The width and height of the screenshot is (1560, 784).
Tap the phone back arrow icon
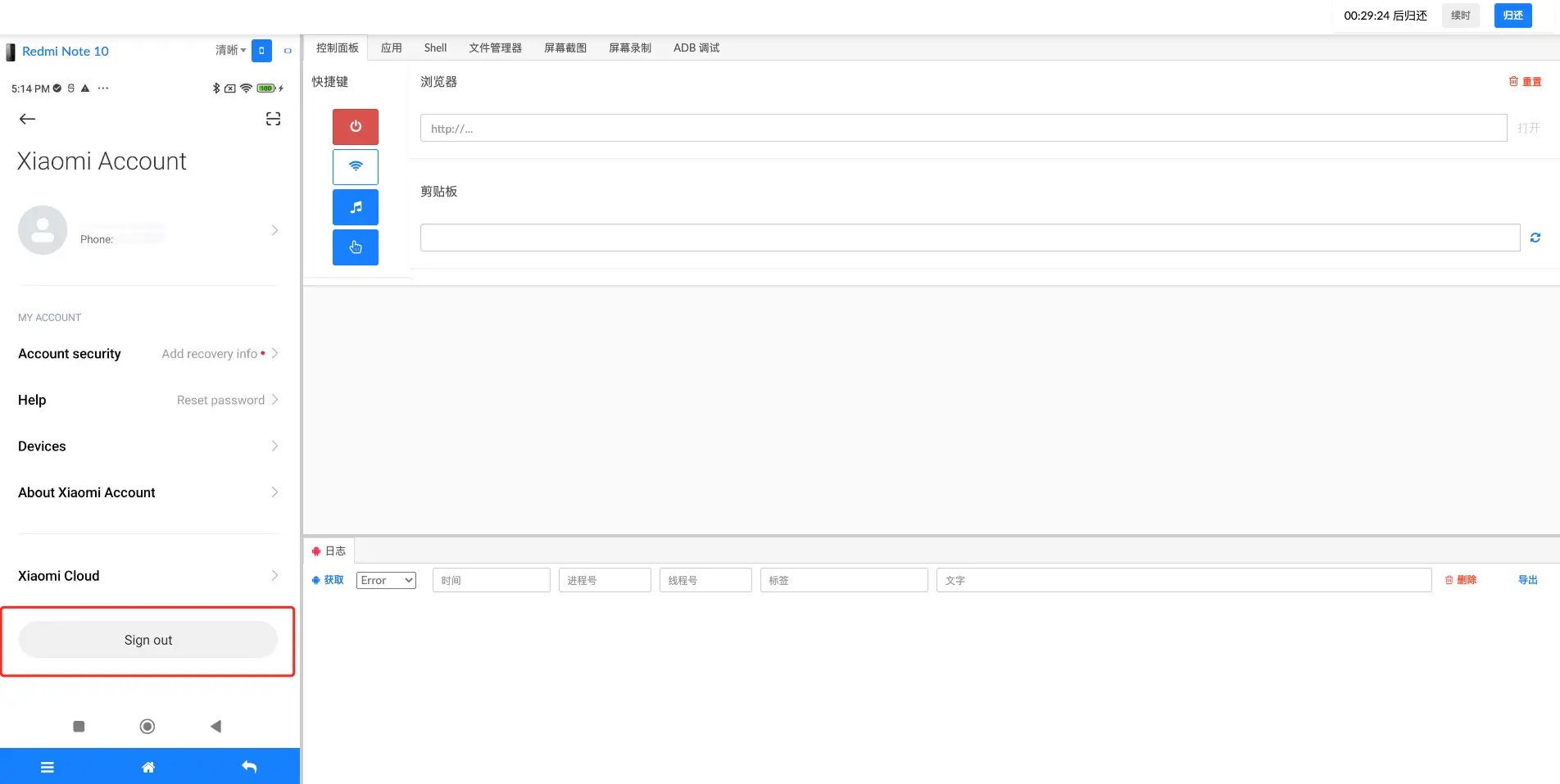point(27,120)
